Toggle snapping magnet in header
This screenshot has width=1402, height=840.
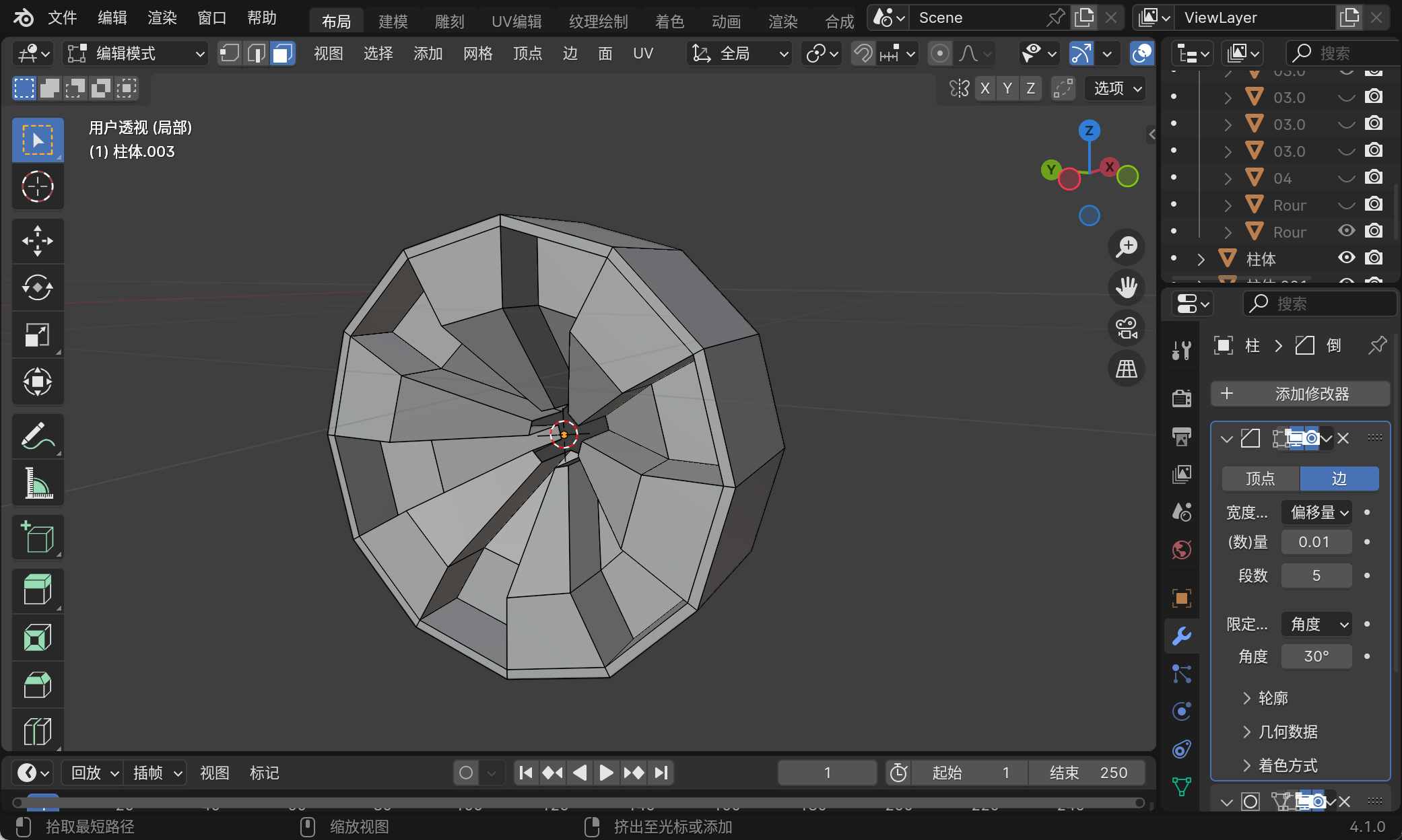coord(863,53)
